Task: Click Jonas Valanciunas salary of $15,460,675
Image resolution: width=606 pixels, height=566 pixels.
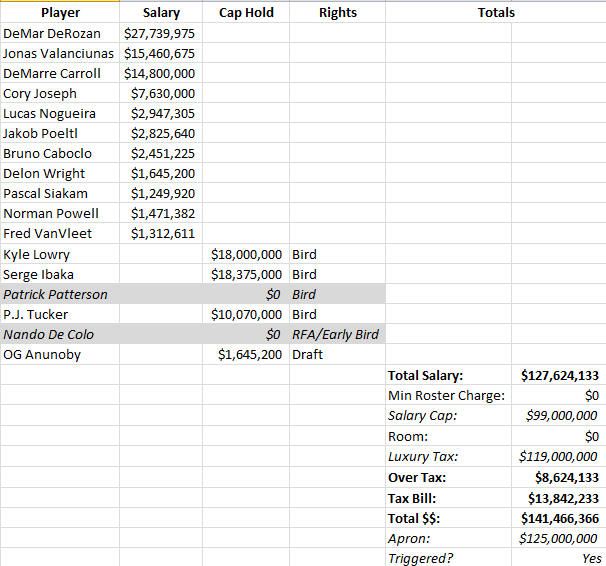Action: pos(160,53)
